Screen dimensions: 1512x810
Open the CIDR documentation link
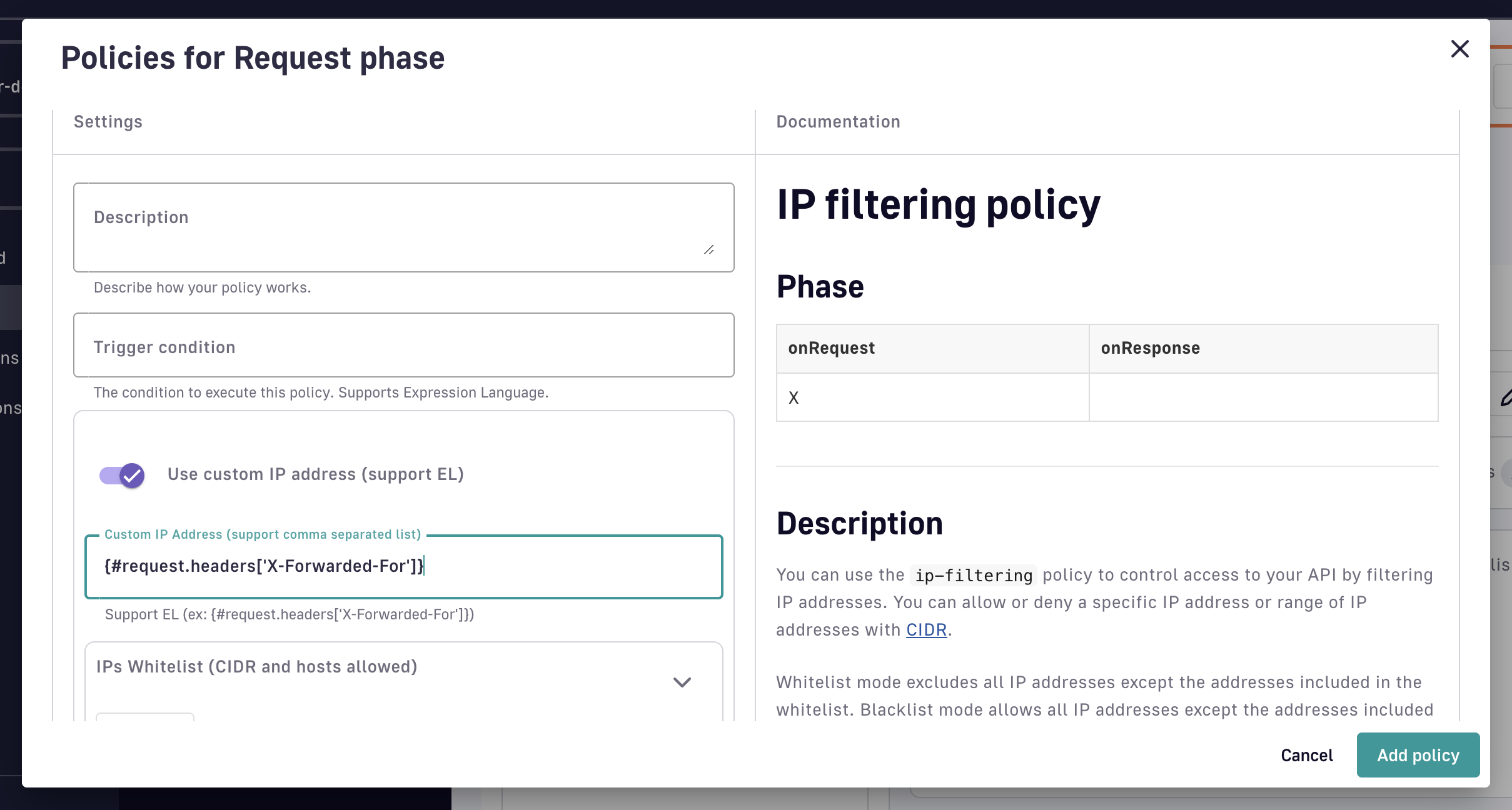pos(926,629)
